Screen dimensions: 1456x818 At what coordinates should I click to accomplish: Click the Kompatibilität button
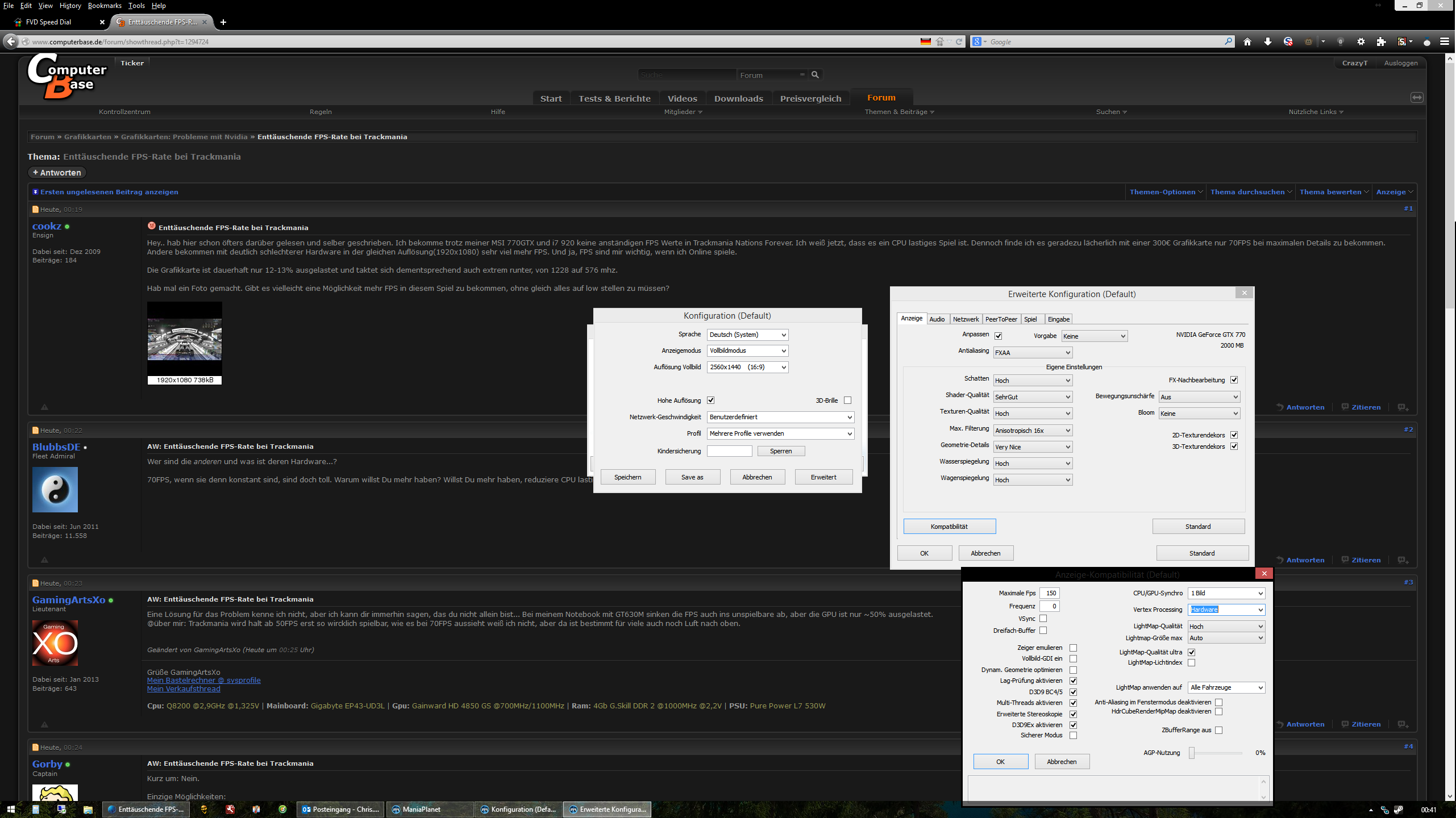pyautogui.click(x=949, y=526)
